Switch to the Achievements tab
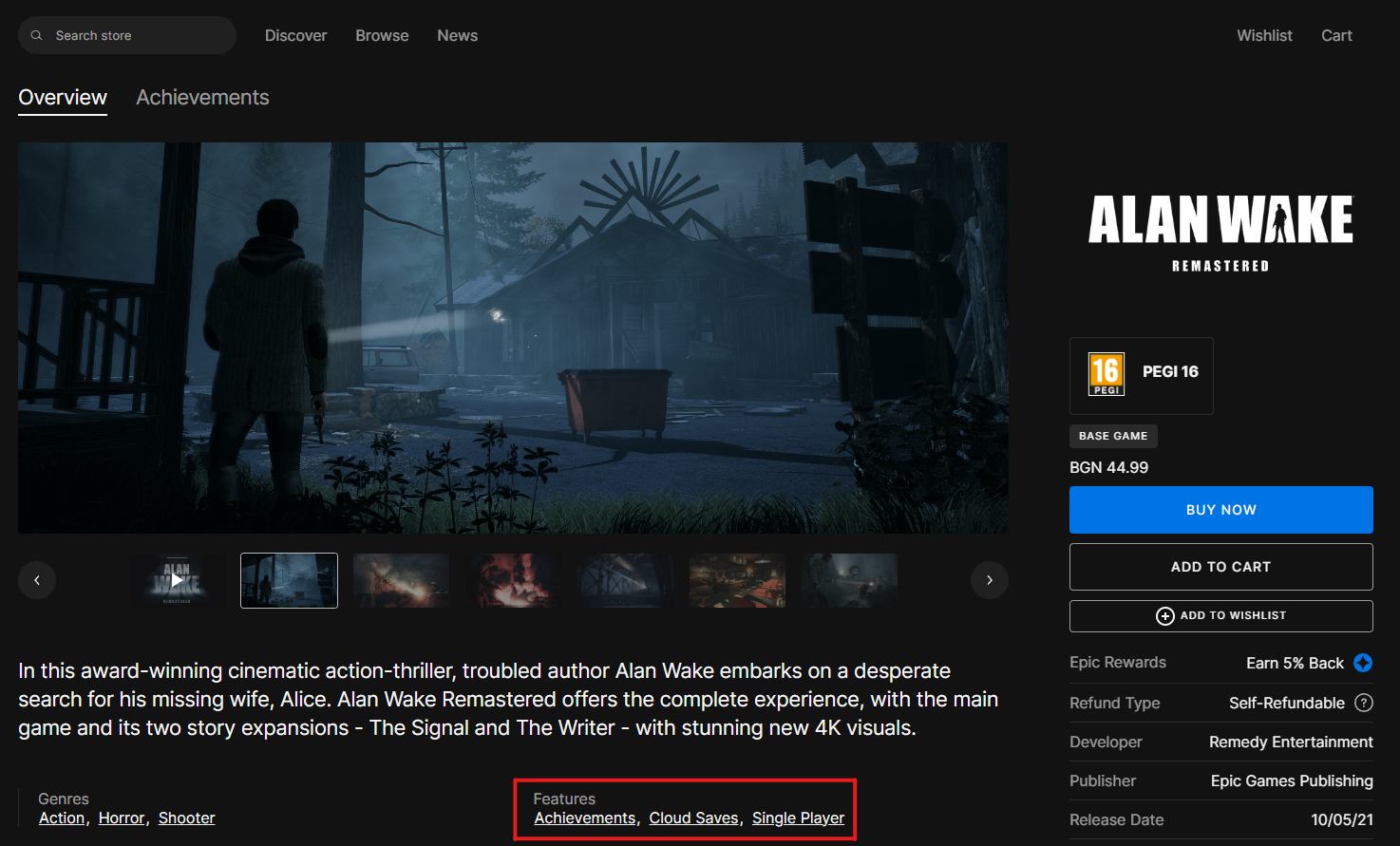Screen dimensions: 1400x846 [x=202, y=98]
